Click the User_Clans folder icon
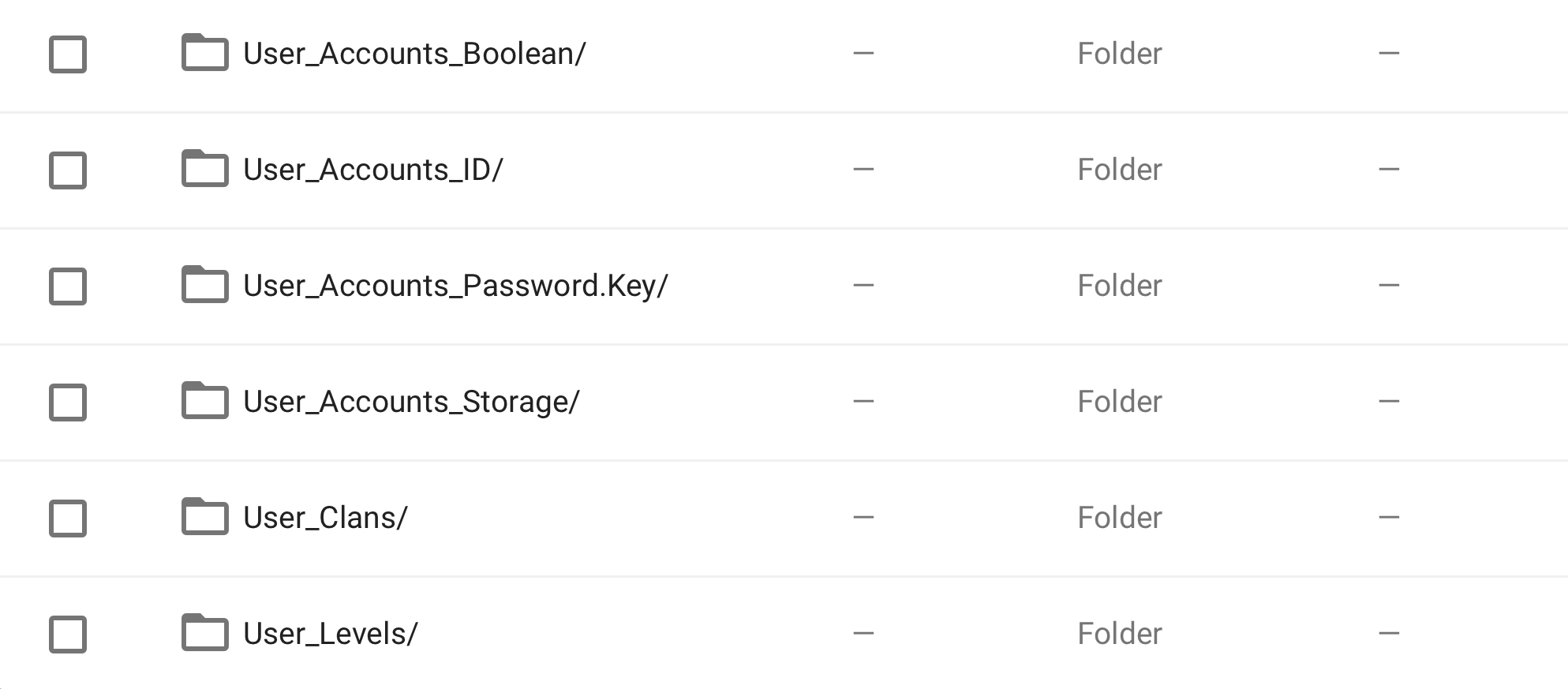Viewport: 1568px width, 689px height. (x=204, y=517)
